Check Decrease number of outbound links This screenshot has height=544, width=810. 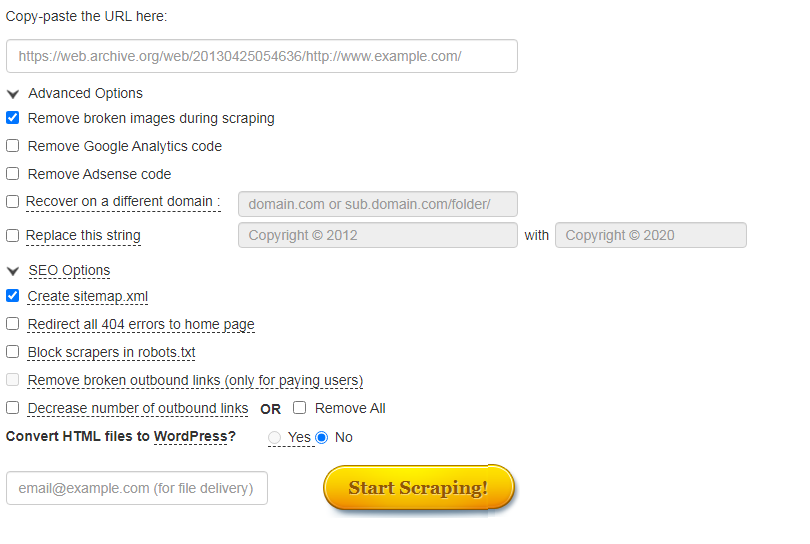tap(12, 408)
